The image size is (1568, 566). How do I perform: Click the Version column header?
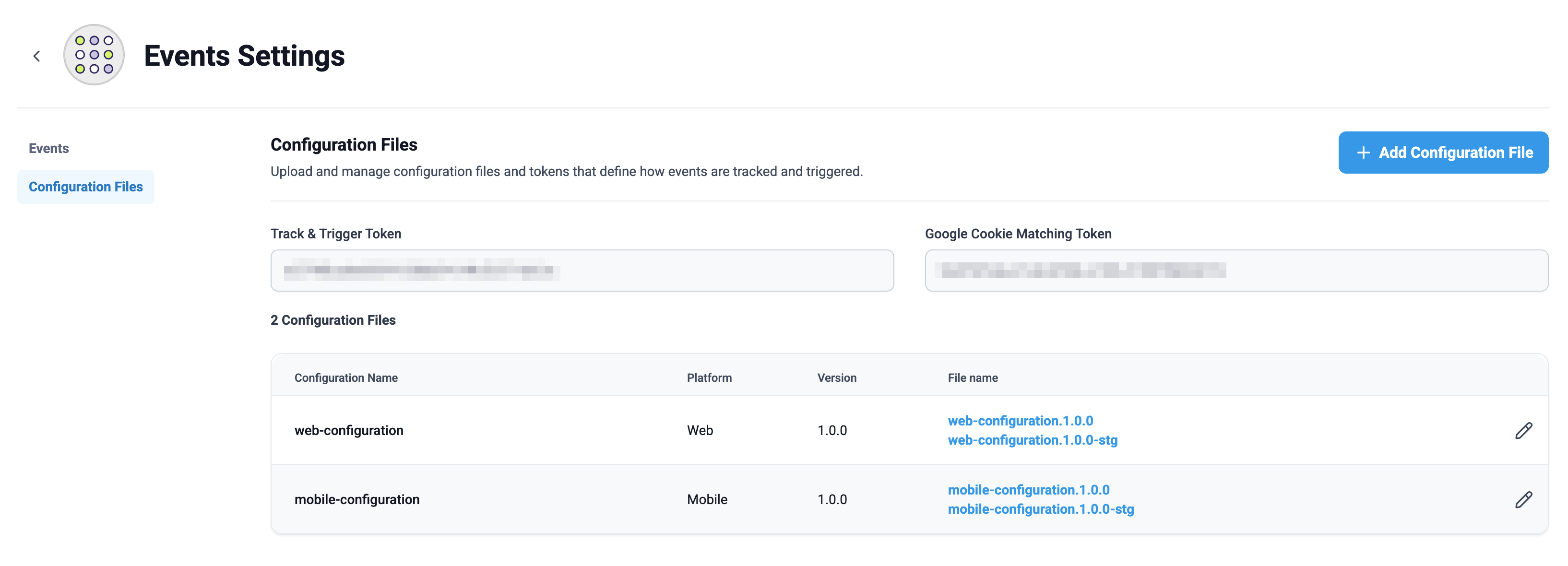pyautogui.click(x=836, y=377)
